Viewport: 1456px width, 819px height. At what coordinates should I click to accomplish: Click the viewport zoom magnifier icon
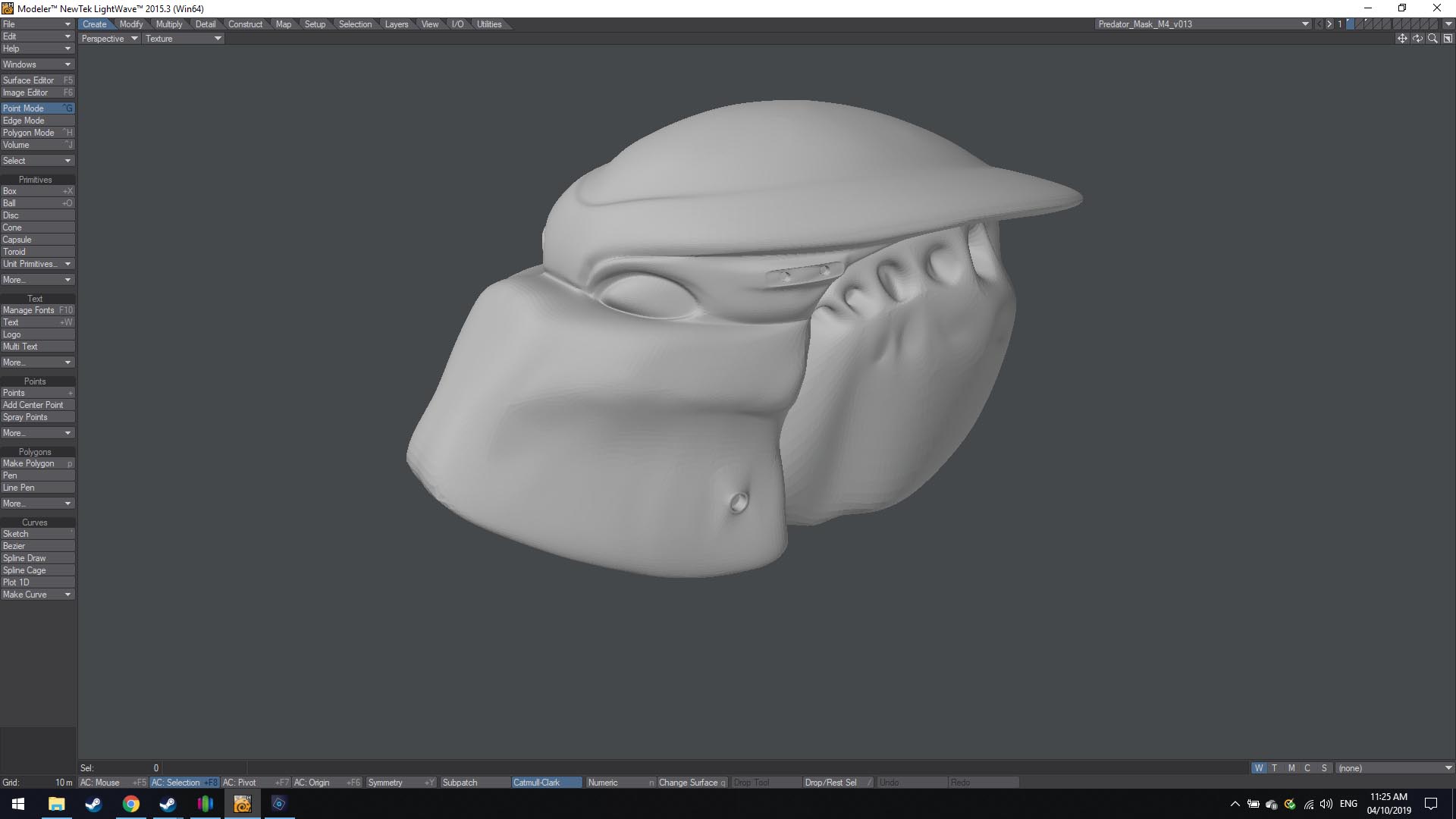click(1432, 39)
